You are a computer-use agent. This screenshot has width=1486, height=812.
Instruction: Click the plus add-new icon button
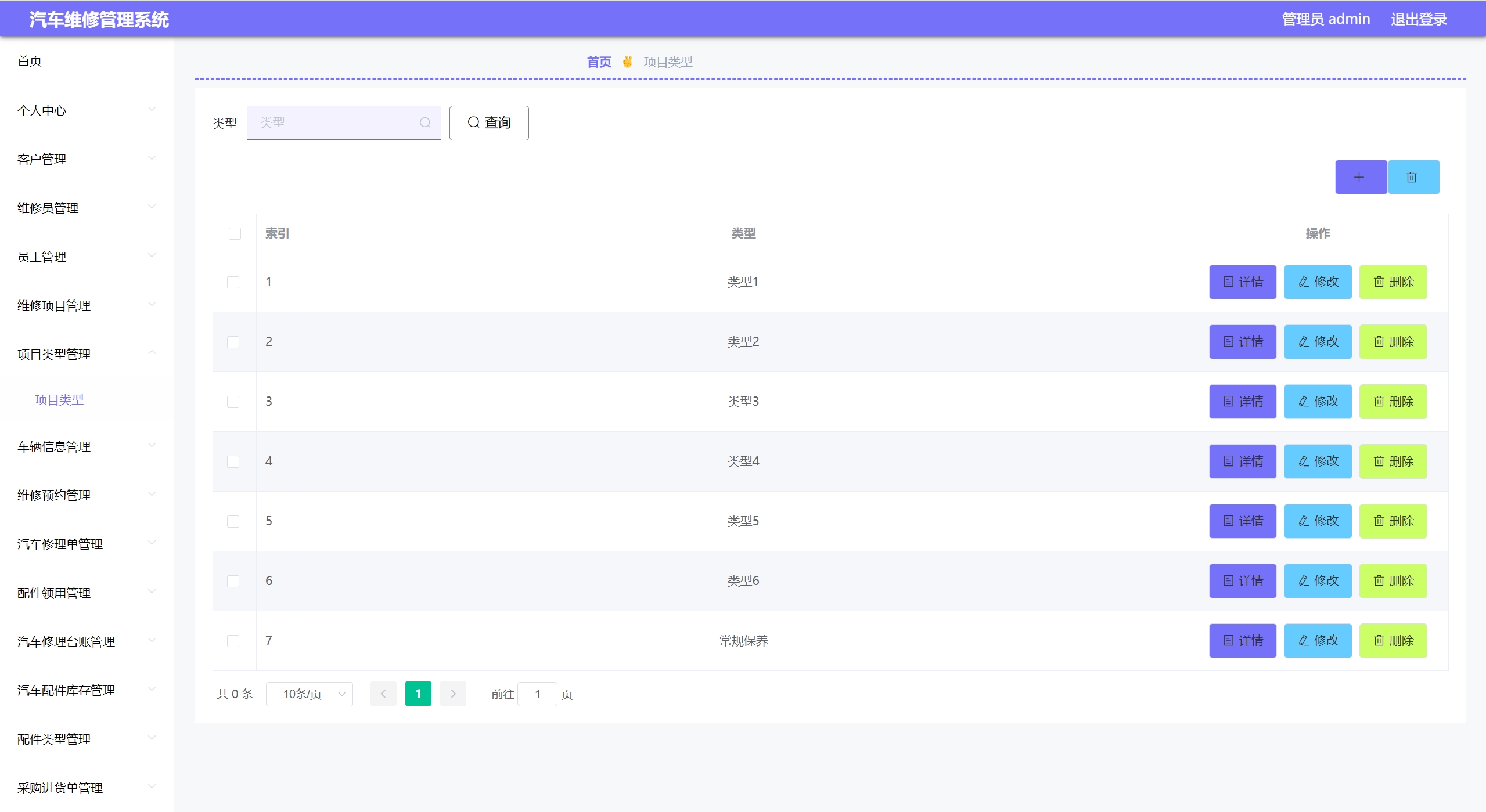(1360, 177)
